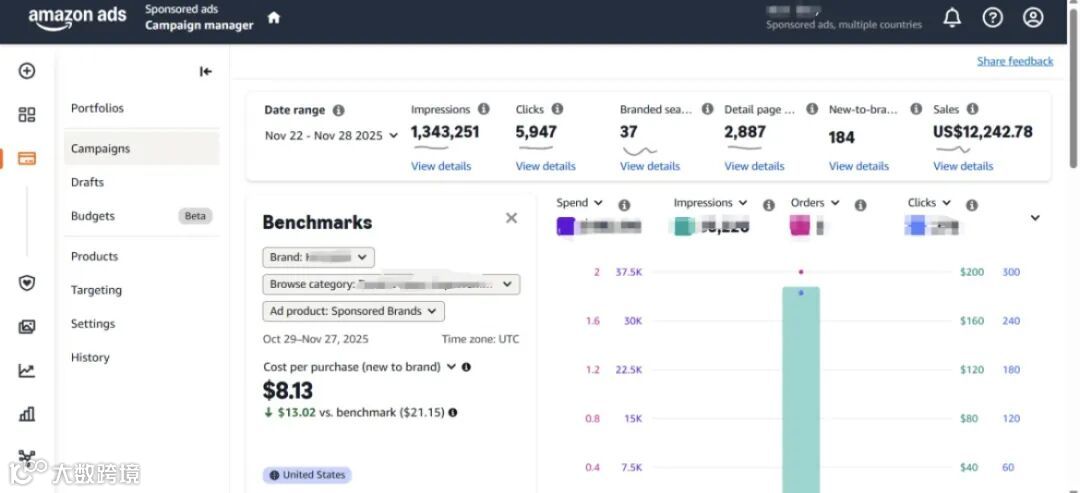The width and height of the screenshot is (1080, 493).
Task: Click the teal Impressions color swatch
Action: click(x=683, y=226)
